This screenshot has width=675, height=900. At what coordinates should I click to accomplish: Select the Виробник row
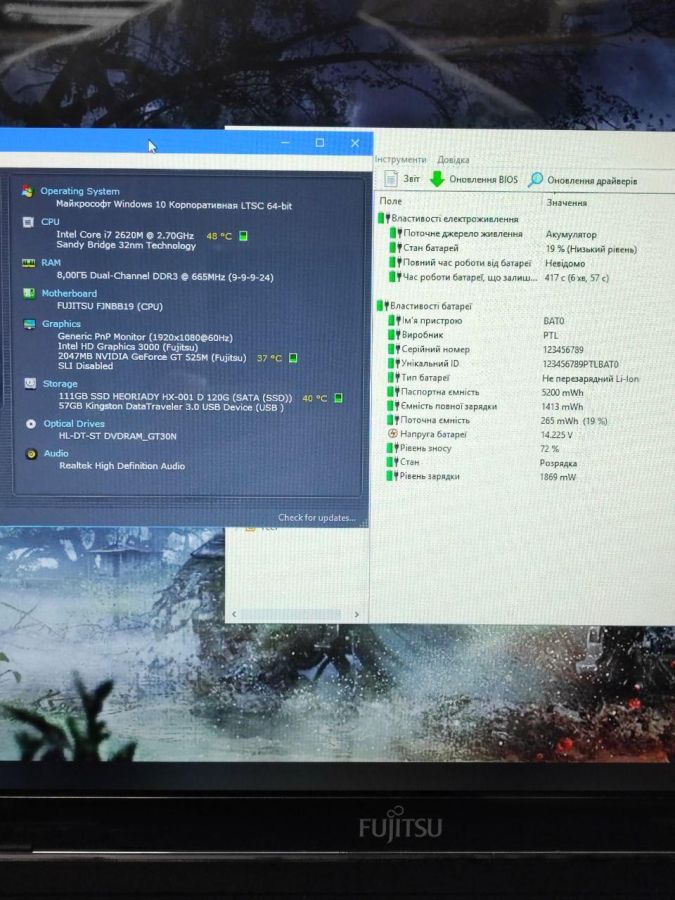pos(474,335)
